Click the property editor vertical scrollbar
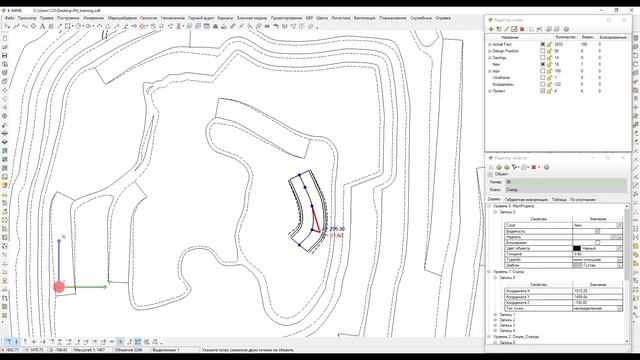Screen dimensions: 640x360 click(x=627, y=273)
